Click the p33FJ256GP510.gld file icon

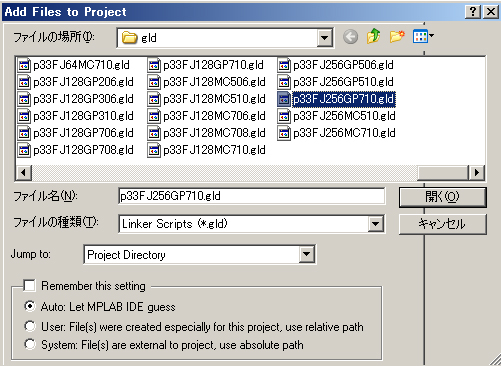click(284, 82)
